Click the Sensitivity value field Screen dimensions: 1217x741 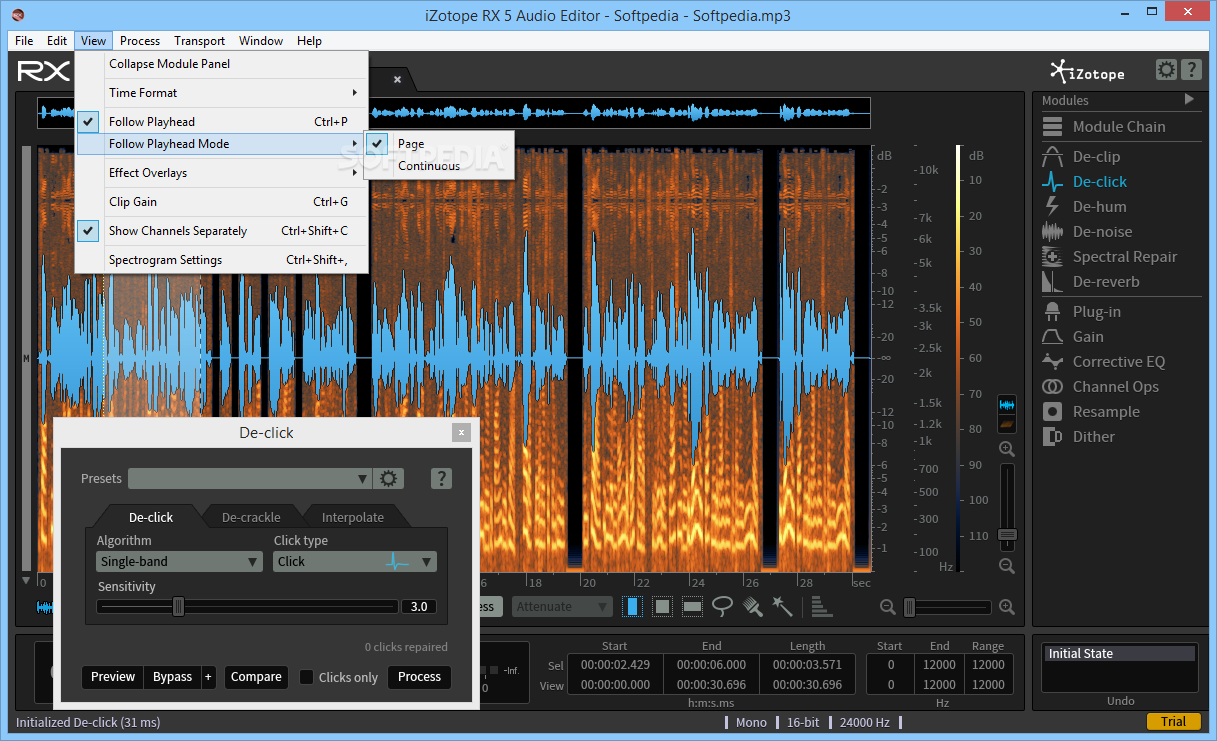tap(419, 607)
